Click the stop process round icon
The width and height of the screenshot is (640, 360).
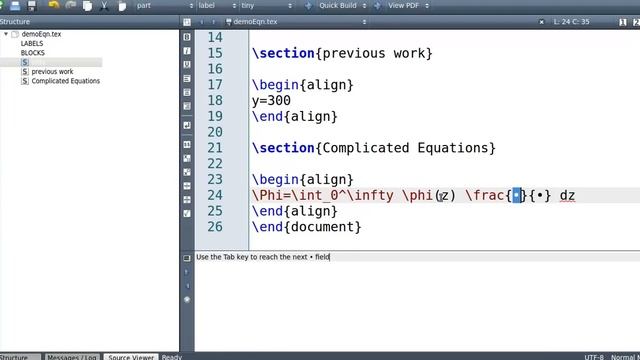[x=187, y=300]
